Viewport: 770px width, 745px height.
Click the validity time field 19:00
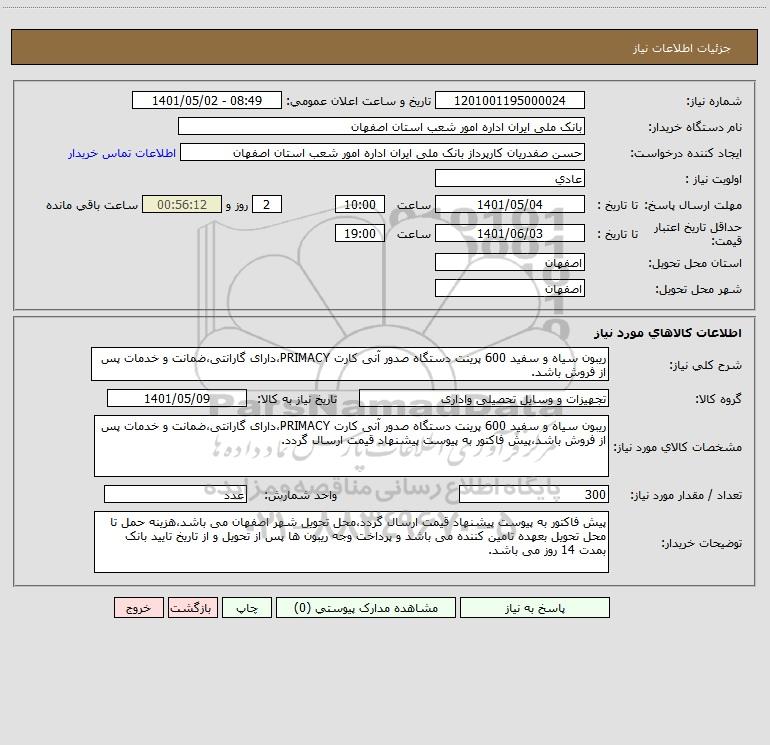point(359,233)
